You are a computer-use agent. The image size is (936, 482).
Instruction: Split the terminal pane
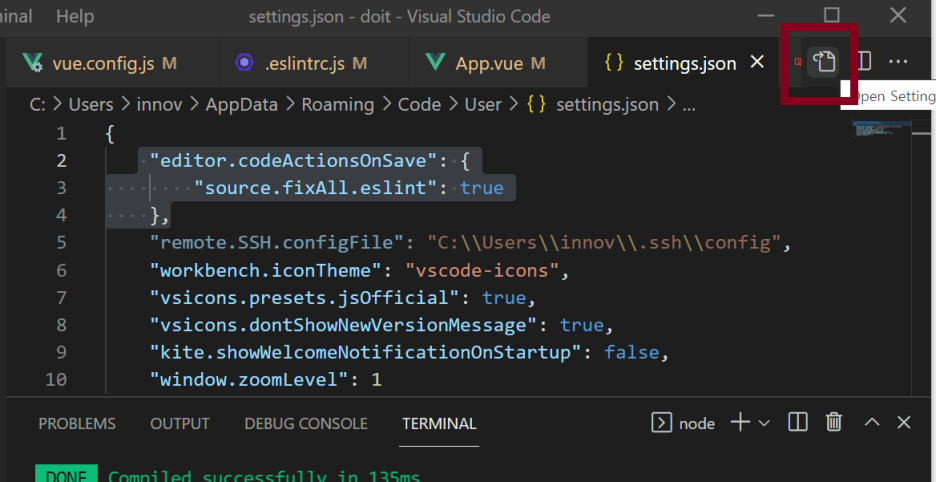pos(798,422)
